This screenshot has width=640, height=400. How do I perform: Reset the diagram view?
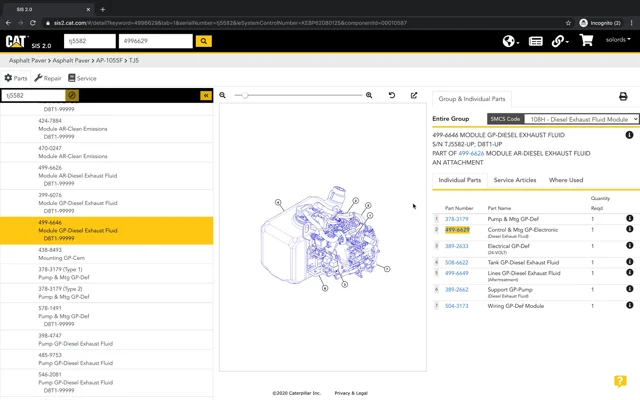pos(391,95)
